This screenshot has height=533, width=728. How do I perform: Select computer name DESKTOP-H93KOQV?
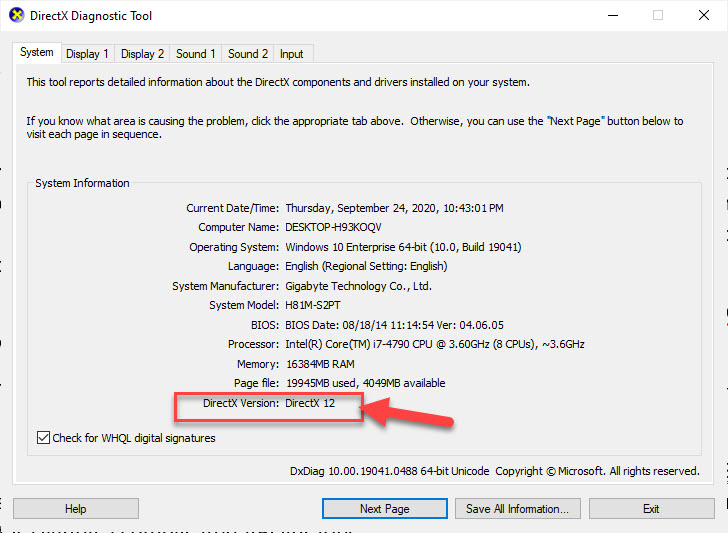click(333, 228)
